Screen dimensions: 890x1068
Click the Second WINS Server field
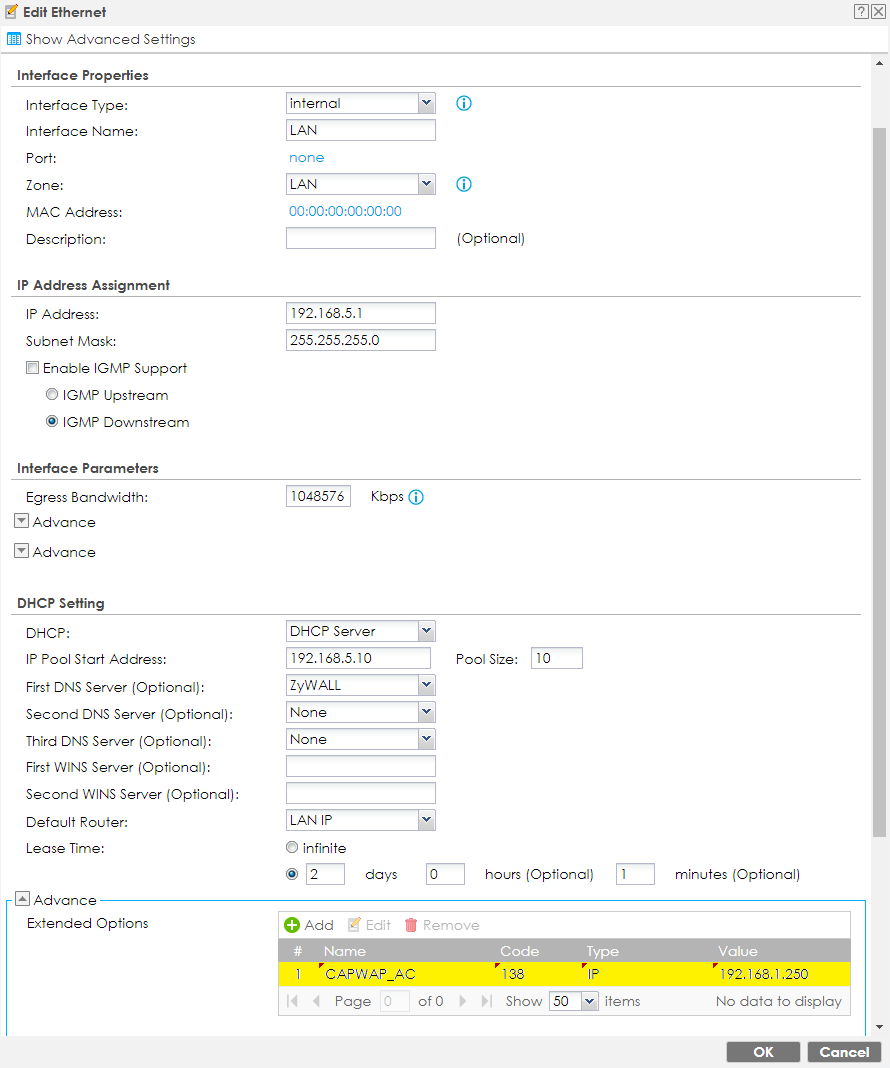(361, 794)
